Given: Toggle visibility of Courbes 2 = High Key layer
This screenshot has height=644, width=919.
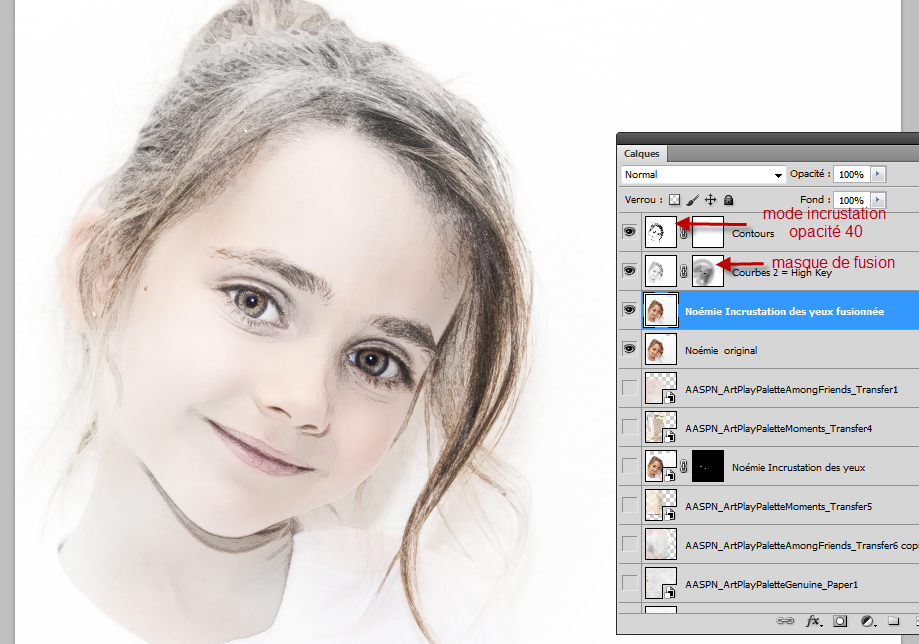Looking at the screenshot, I should (631, 270).
